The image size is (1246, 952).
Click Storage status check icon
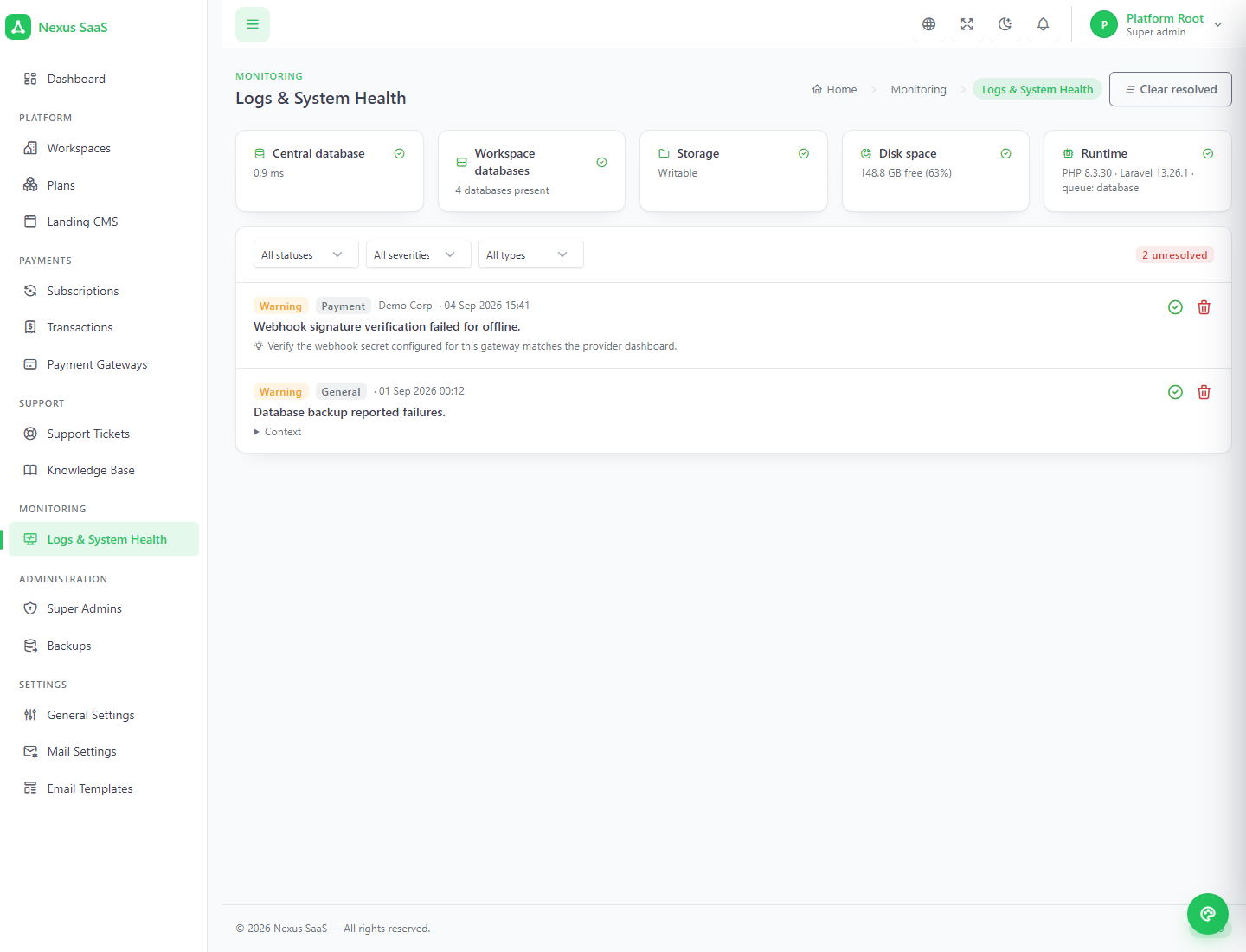pos(804,153)
